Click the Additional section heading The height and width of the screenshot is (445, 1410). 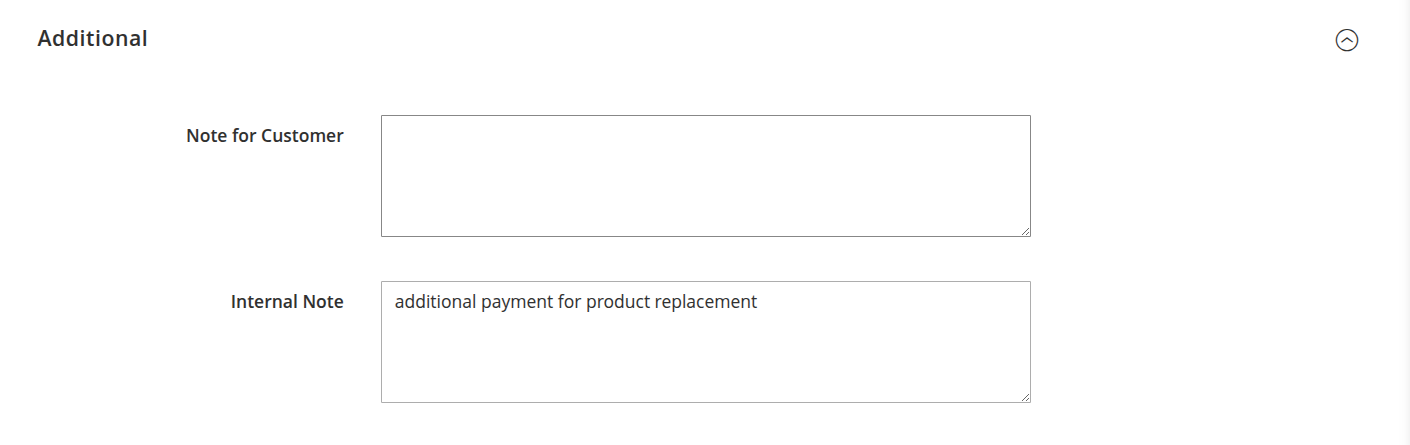[x=92, y=39]
